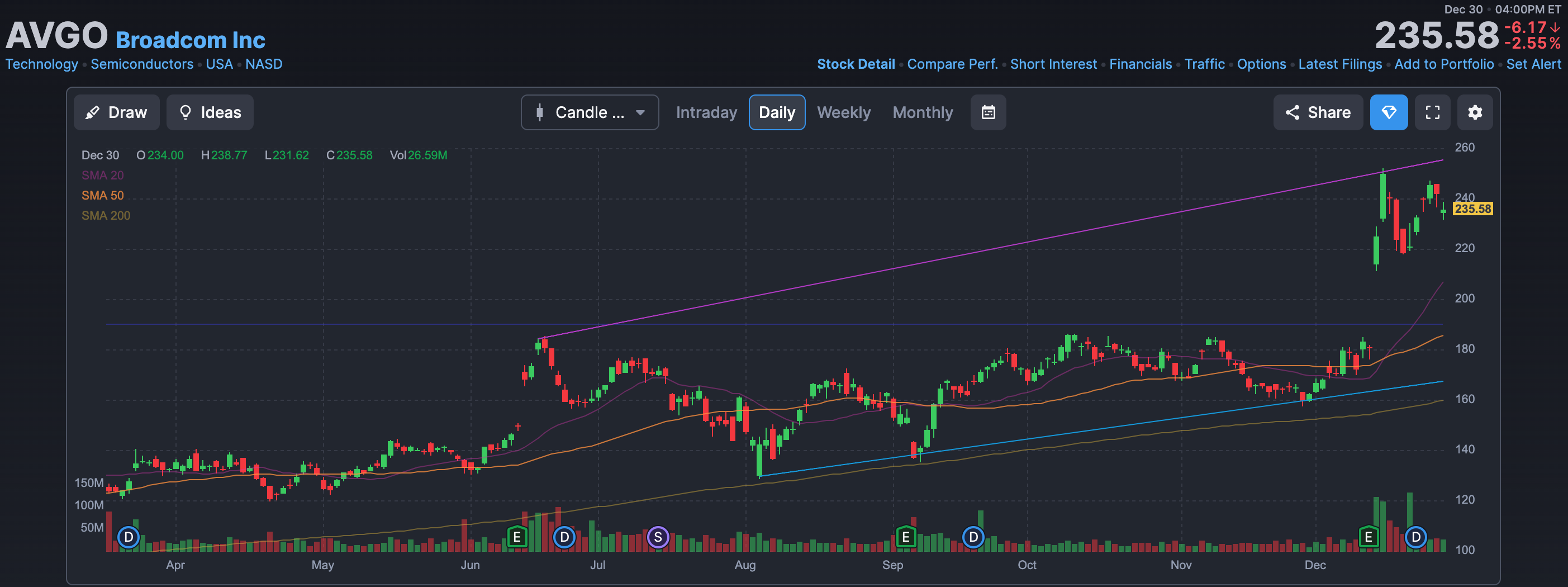Open the Stock Detail tab
Viewport: 1568px width, 587px height.
[855, 64]
